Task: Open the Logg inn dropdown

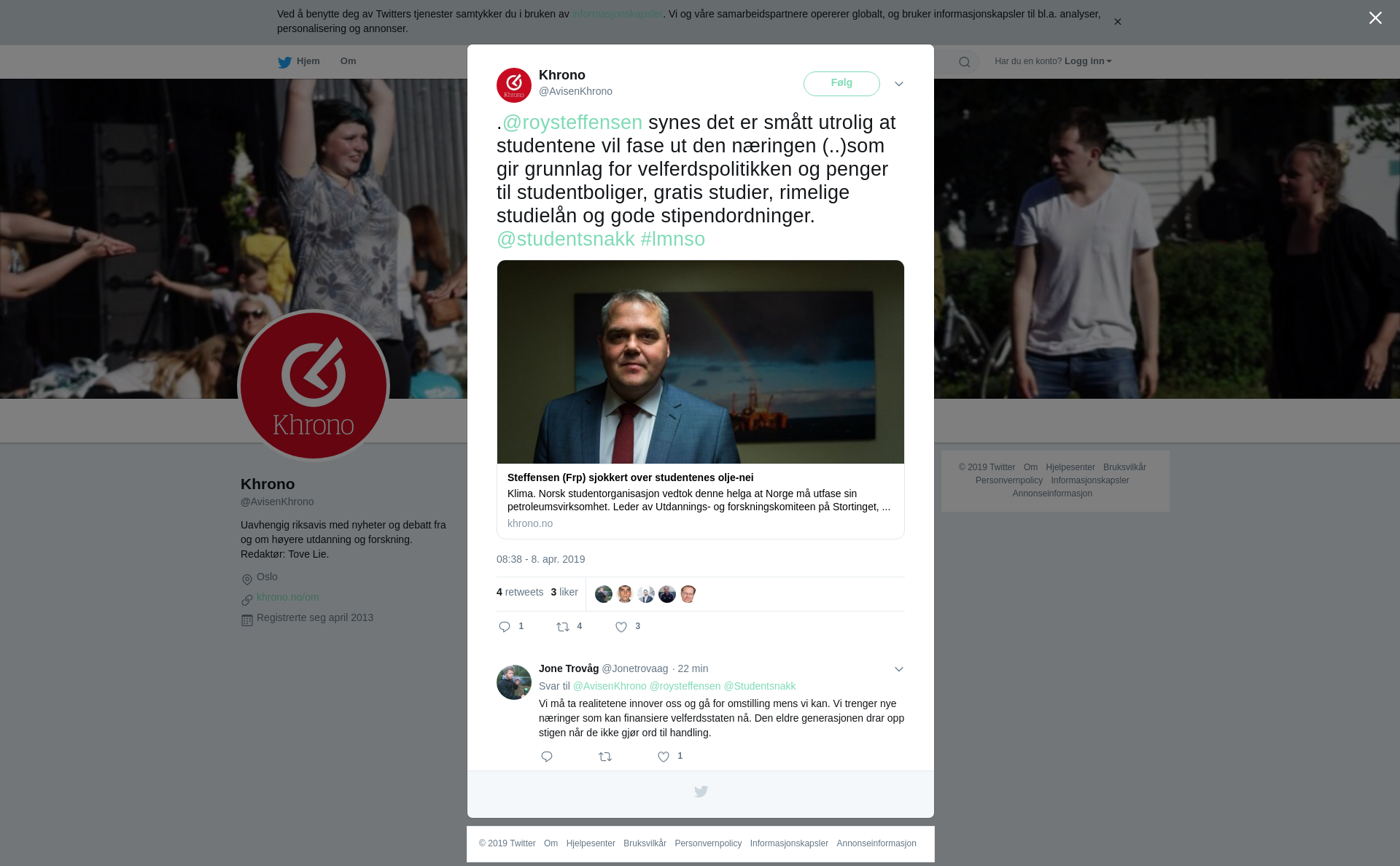Action: [1088, 61]
